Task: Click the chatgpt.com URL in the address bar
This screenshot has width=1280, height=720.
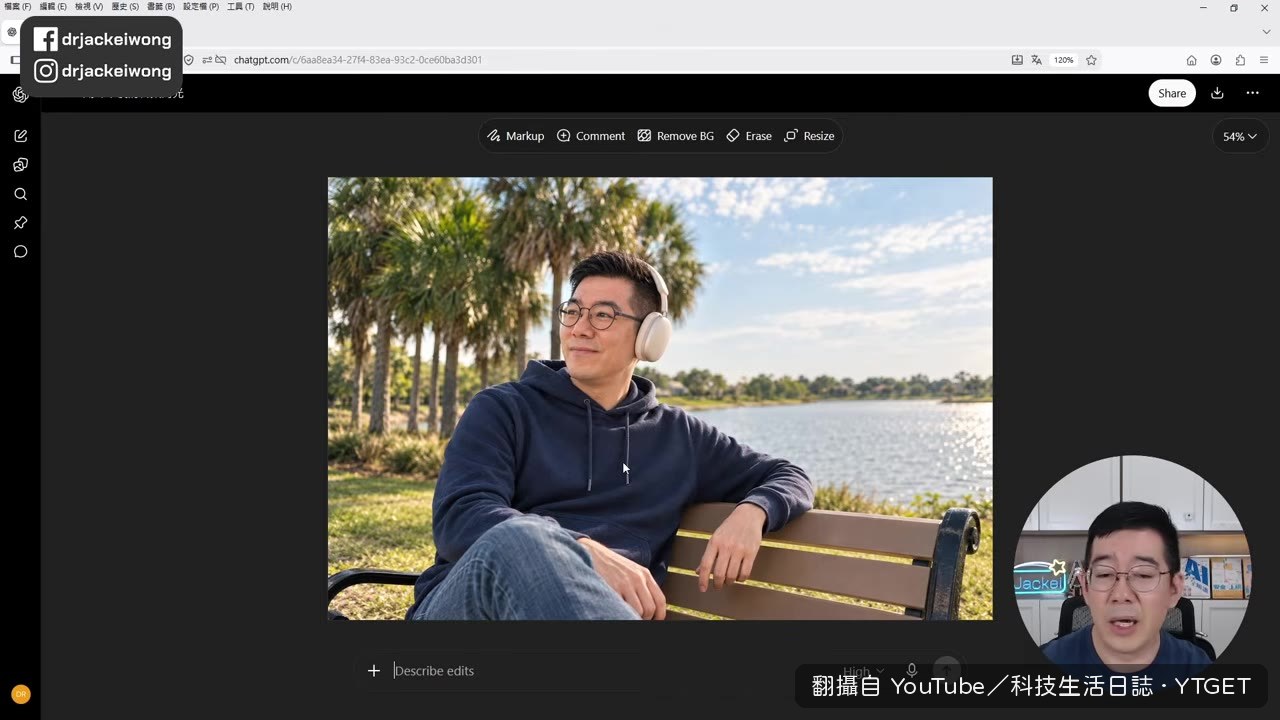Action: [358, 60]
